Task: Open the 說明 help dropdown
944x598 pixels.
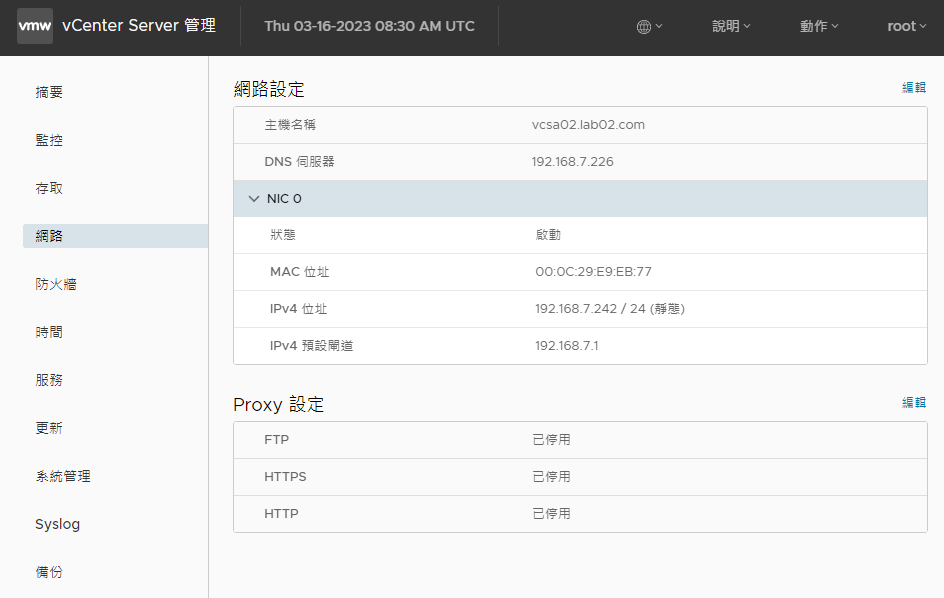Action: (731, 26)
